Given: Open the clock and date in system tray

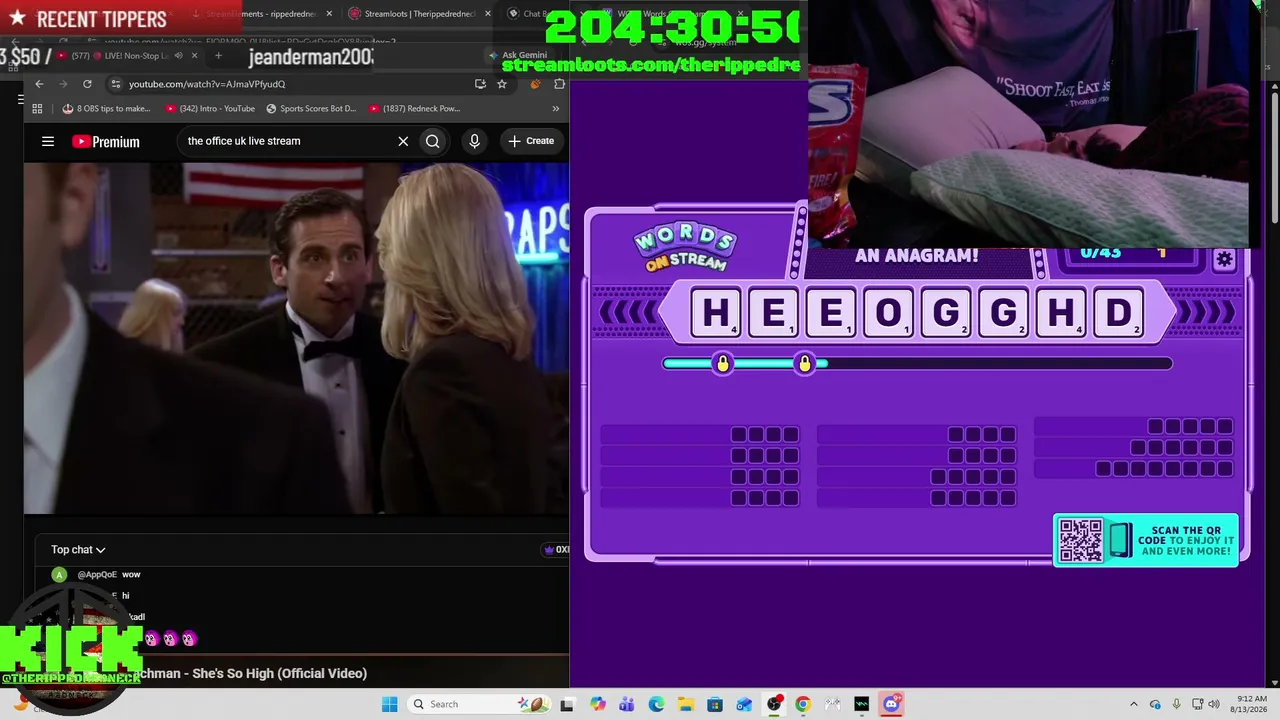Looking at the screenshot, I should coord(1250,704).
